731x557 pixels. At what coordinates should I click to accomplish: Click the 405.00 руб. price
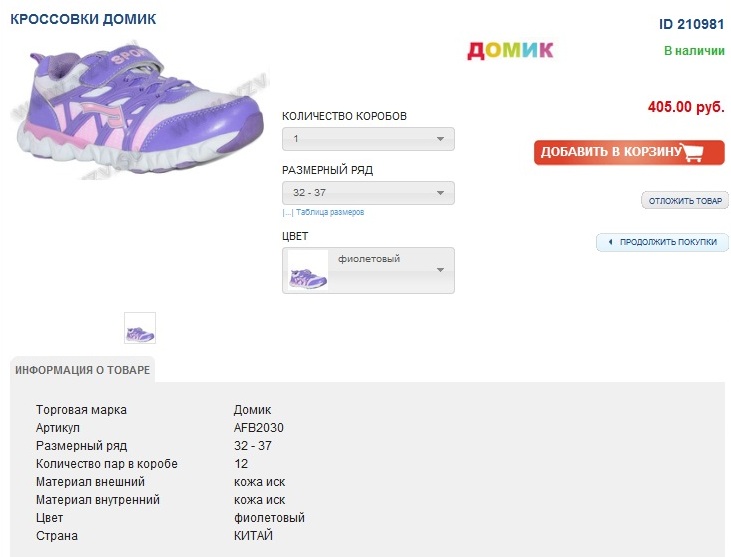point(686,107)
